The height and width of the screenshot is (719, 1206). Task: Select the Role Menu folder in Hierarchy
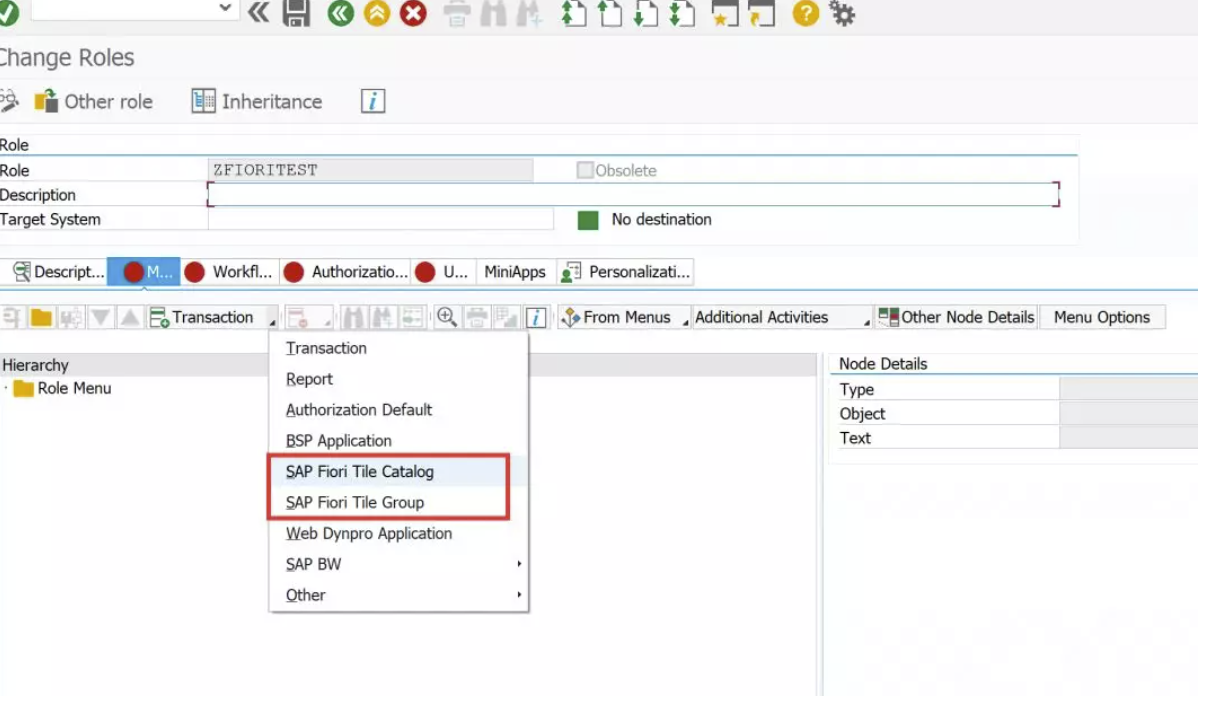62,388
